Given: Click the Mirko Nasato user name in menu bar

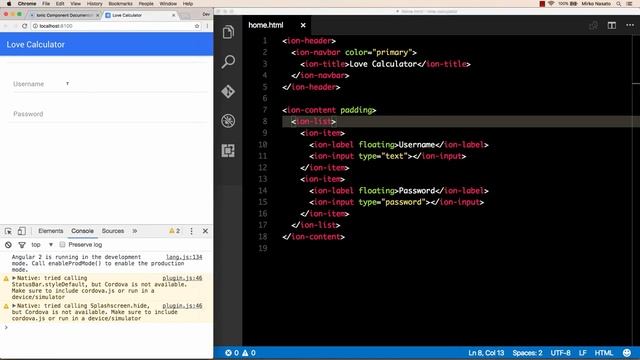Looking at the screenshot, I should click(596, 4).
